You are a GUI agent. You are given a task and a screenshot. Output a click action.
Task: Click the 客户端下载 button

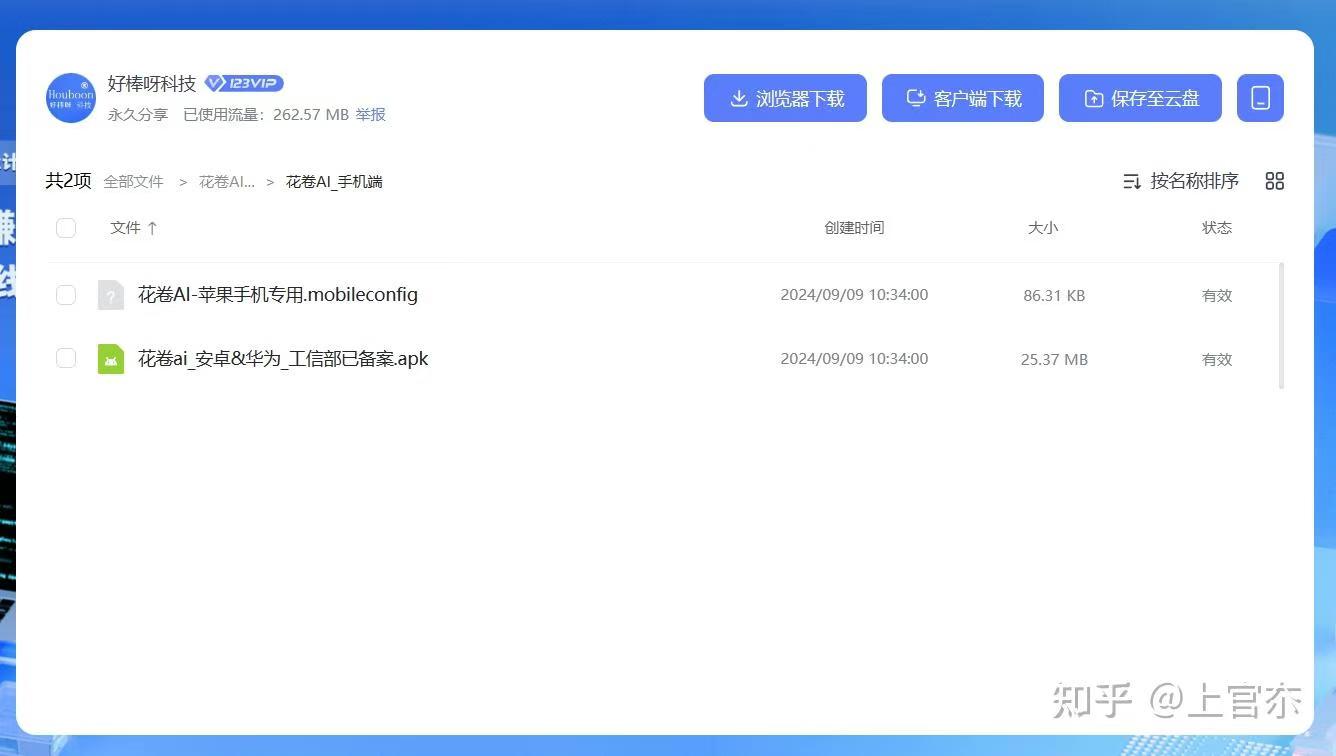[x=963, y=98]
